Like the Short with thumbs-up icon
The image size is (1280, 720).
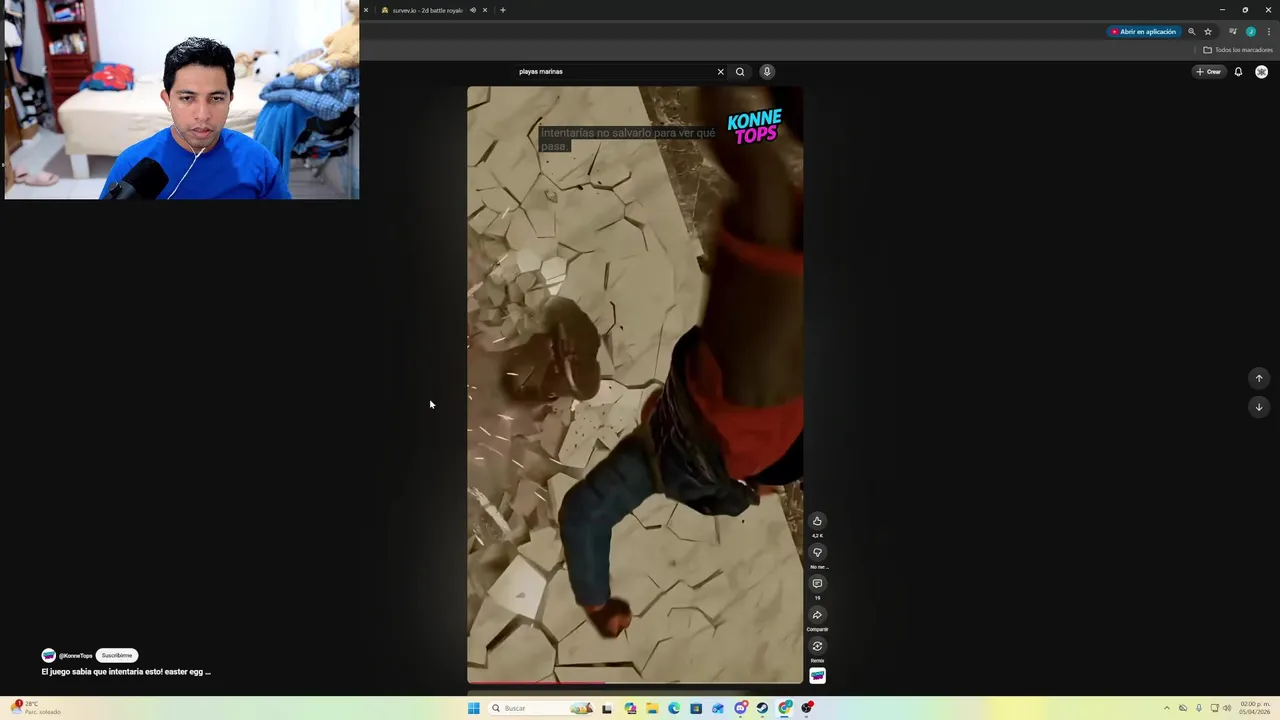point(817,521)
